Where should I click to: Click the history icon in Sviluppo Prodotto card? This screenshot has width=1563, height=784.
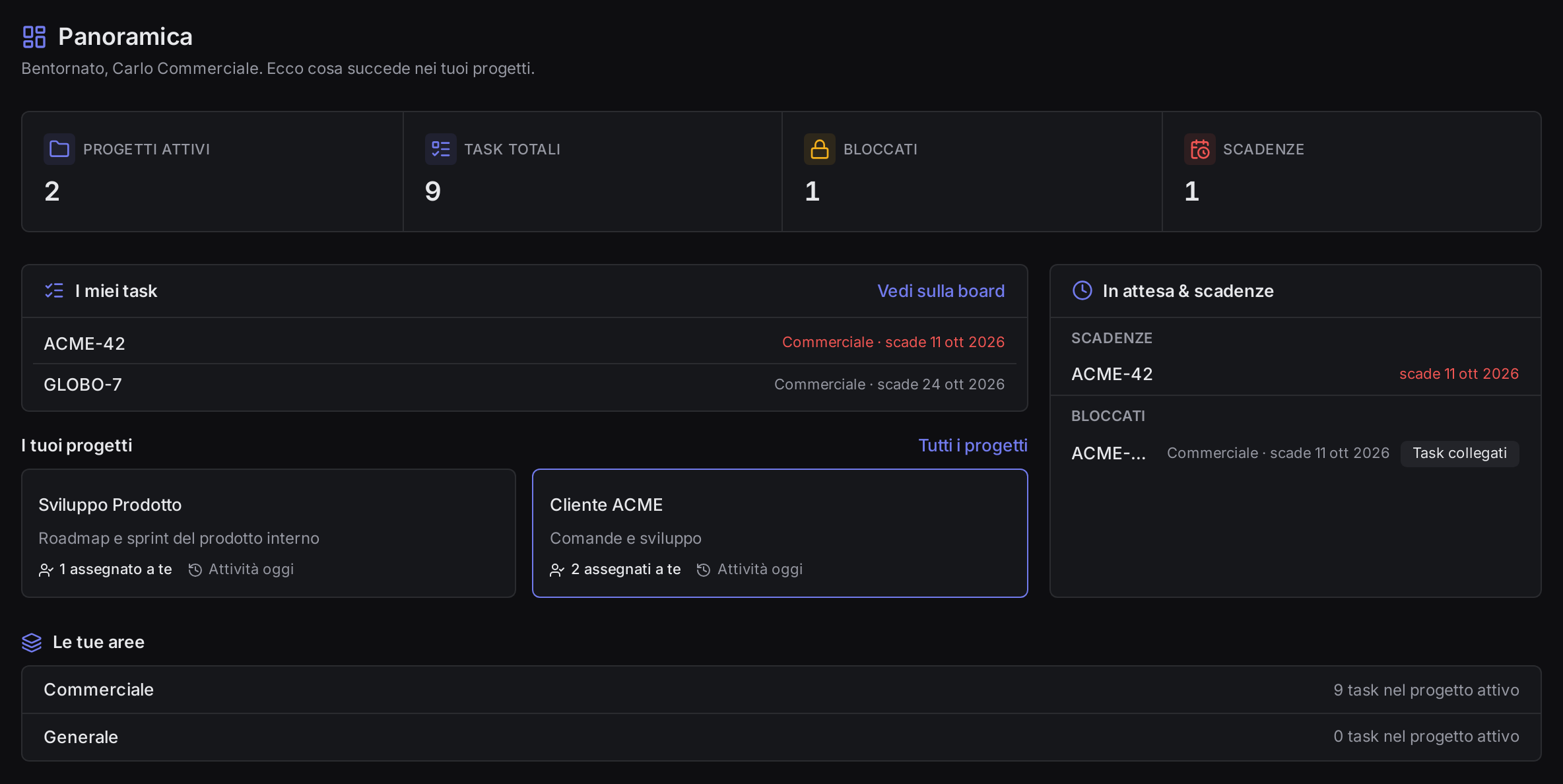195,570
